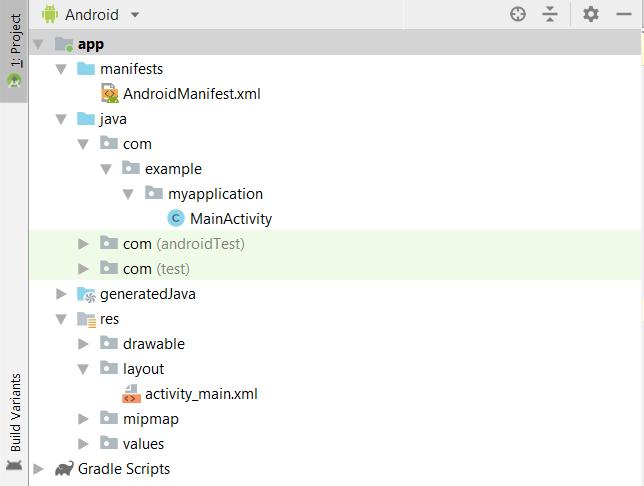Click the mipmap folder icon

109,418
